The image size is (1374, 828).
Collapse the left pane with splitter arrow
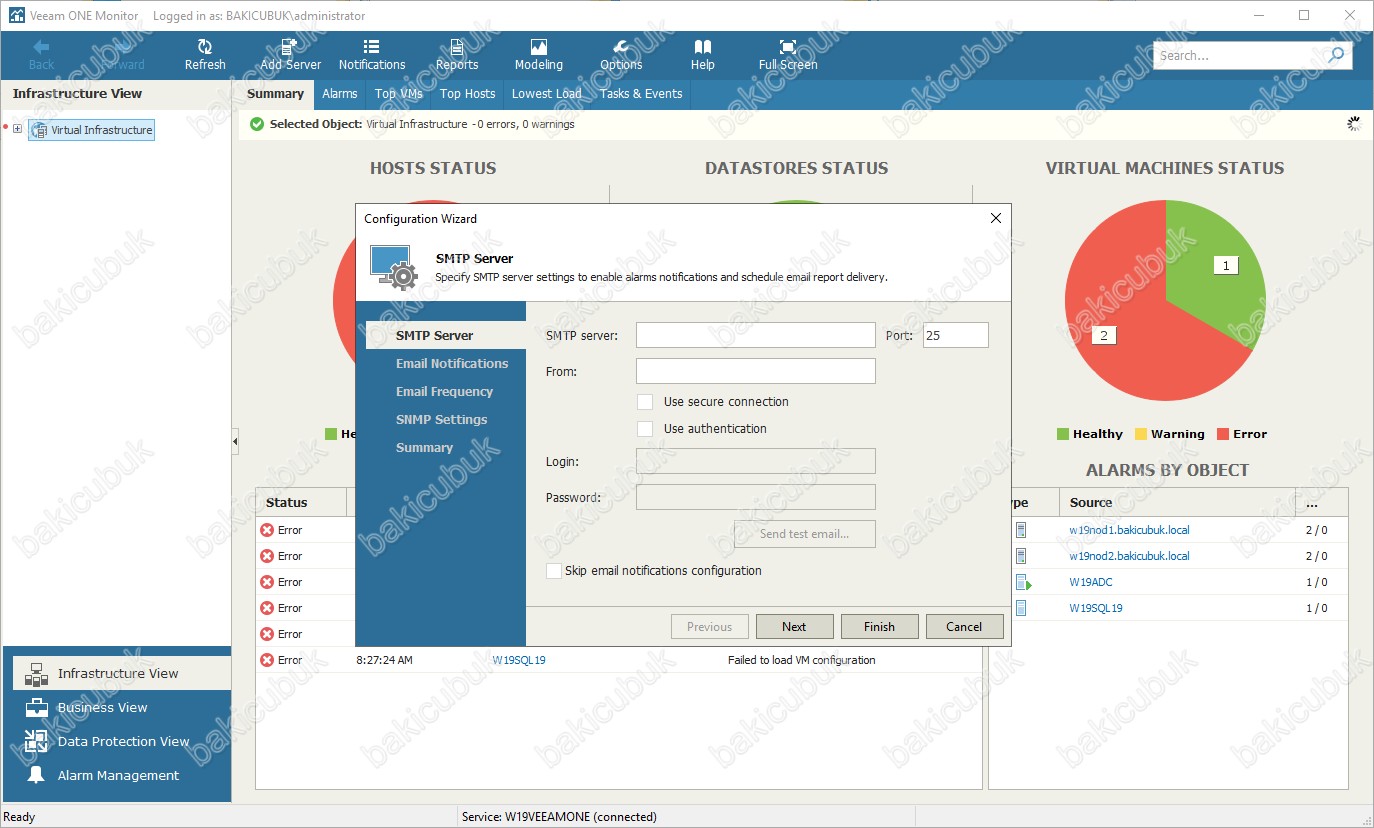pyautogui.click(x=235, y=440)
